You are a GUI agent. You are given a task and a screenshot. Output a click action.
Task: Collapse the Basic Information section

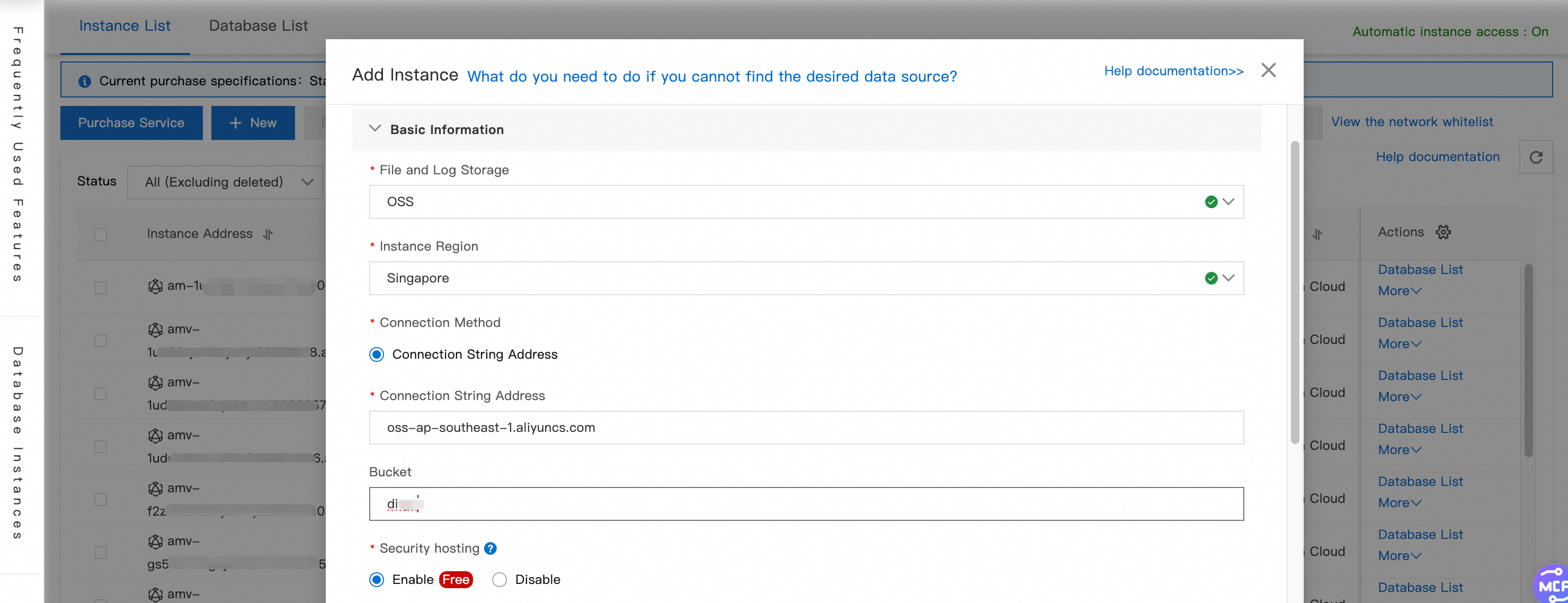375,129
